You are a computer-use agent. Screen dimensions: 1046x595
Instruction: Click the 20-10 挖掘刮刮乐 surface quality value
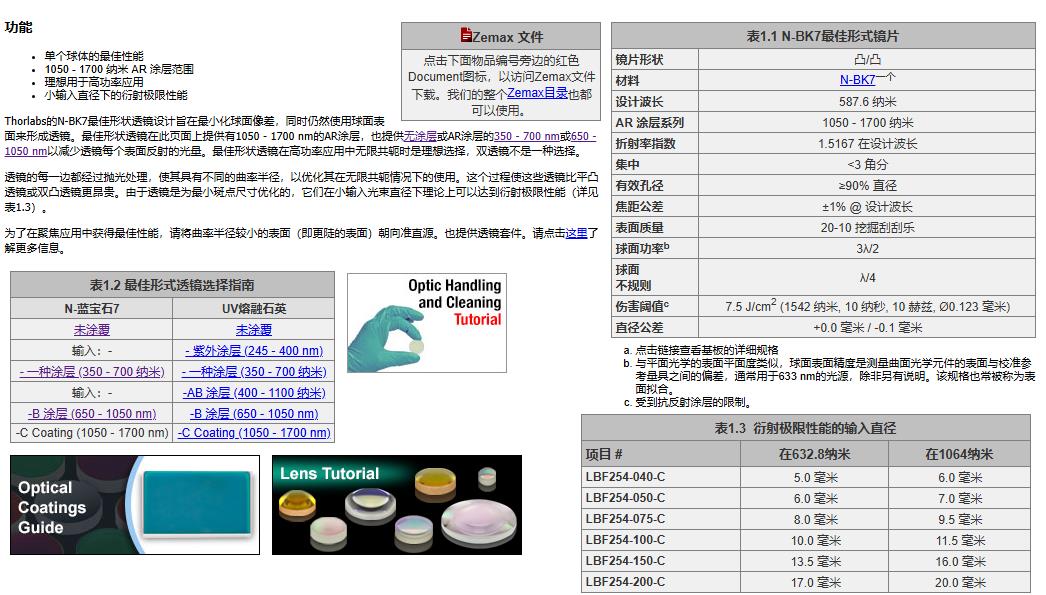pos(867,227)
